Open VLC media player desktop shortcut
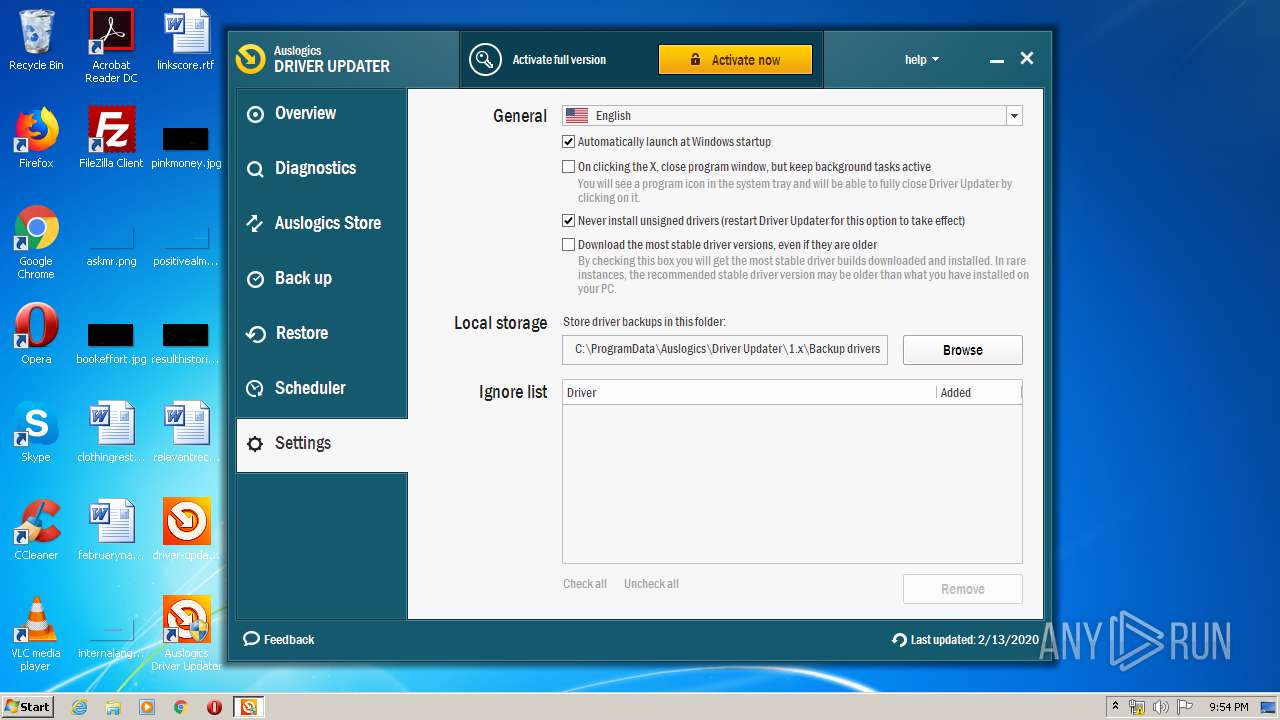Image resolution: width=1280 pixels, height=720 pixels. (36, 635)
